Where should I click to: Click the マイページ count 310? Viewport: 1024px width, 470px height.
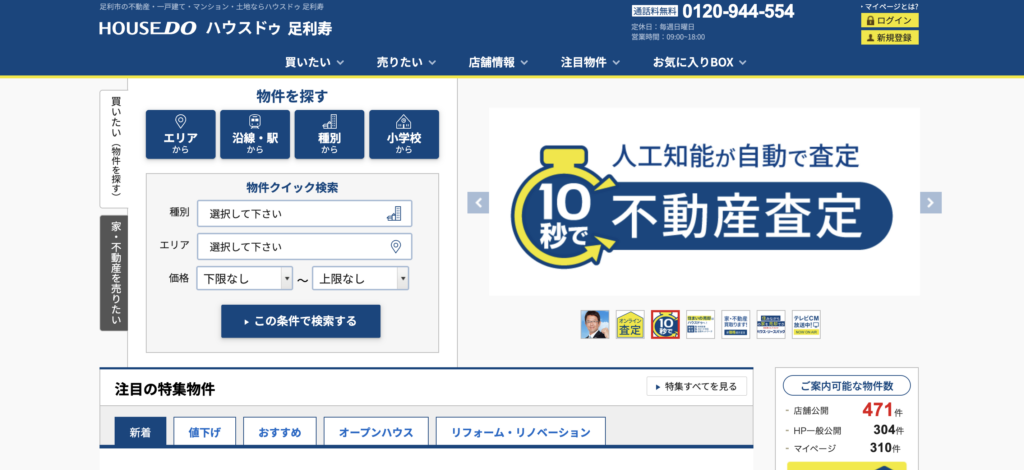(x=880, y=448)
